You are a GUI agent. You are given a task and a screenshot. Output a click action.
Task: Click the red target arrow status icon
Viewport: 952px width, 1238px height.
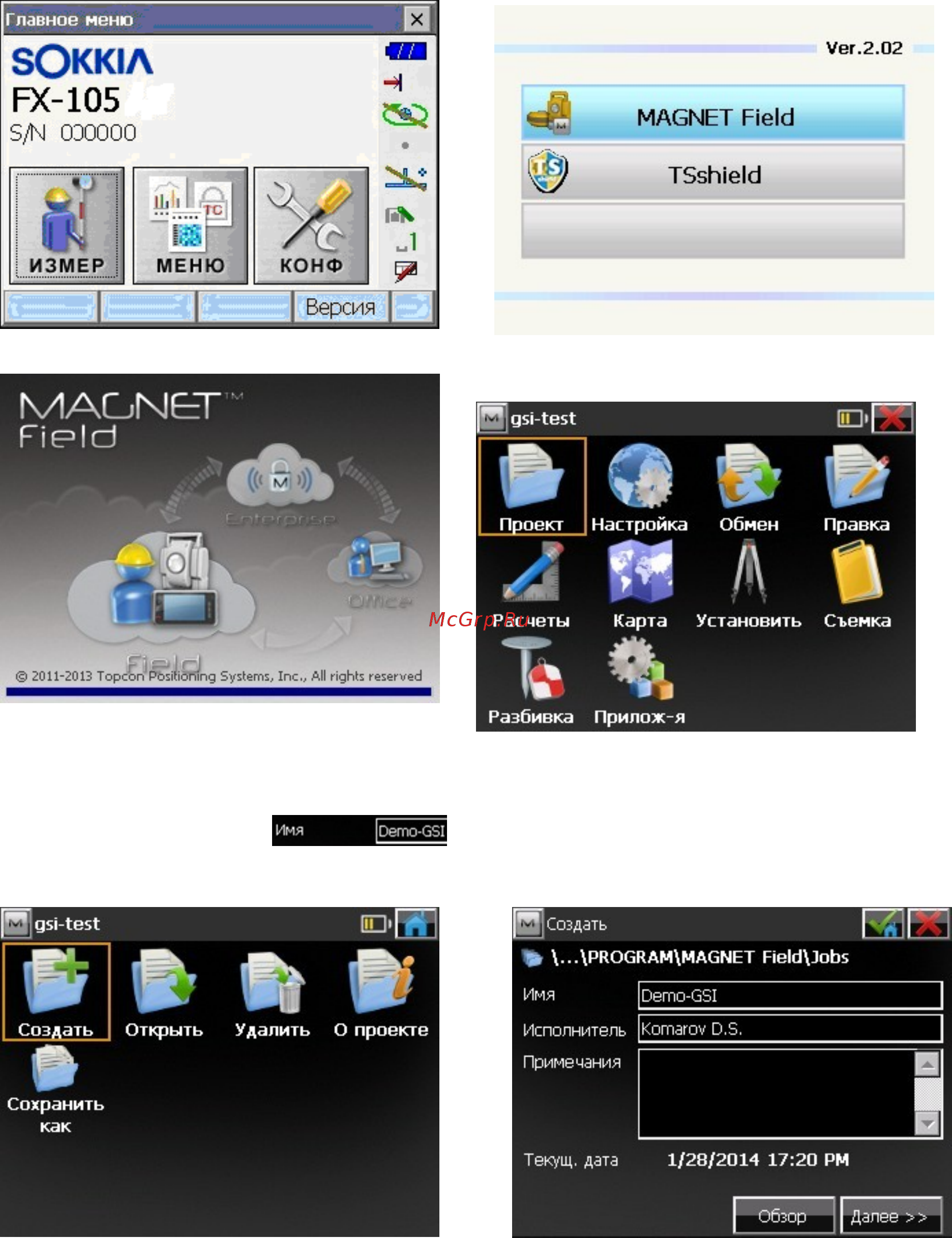393,83
